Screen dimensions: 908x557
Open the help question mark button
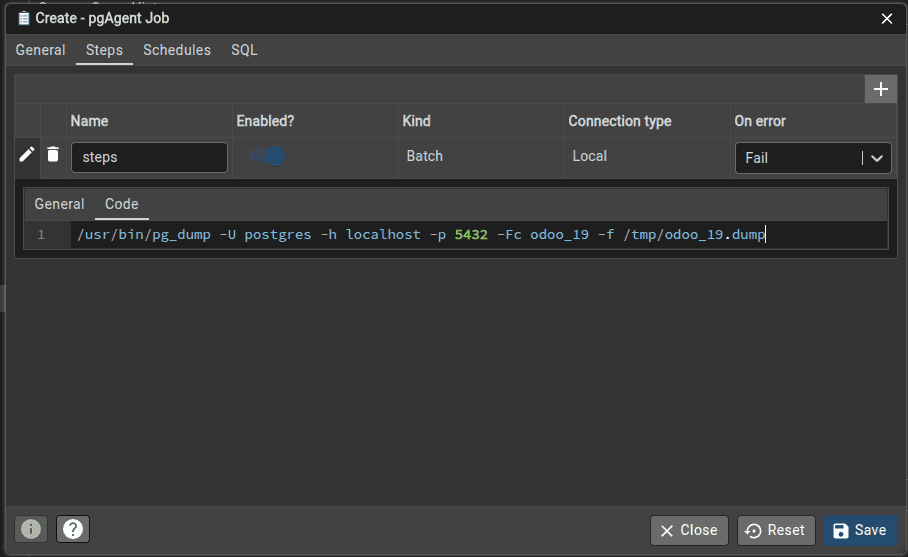(73, 529)
